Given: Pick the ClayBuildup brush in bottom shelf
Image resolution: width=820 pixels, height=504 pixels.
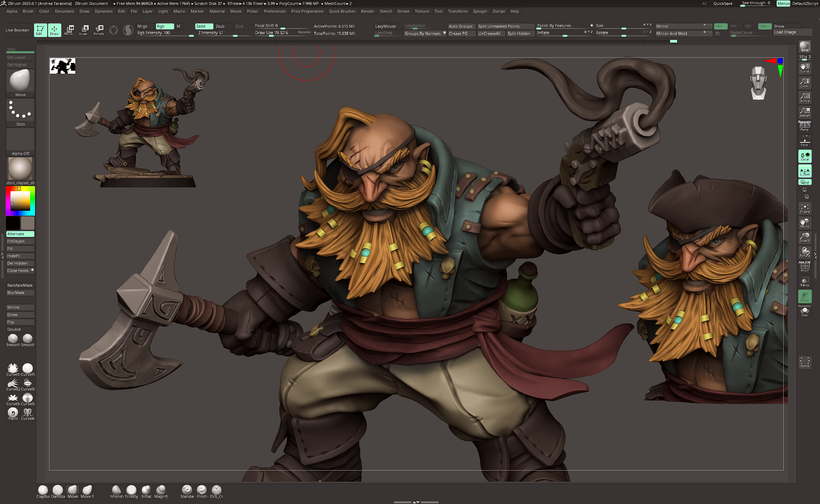Looking at the screenshot, I should (x=43, y=491).
